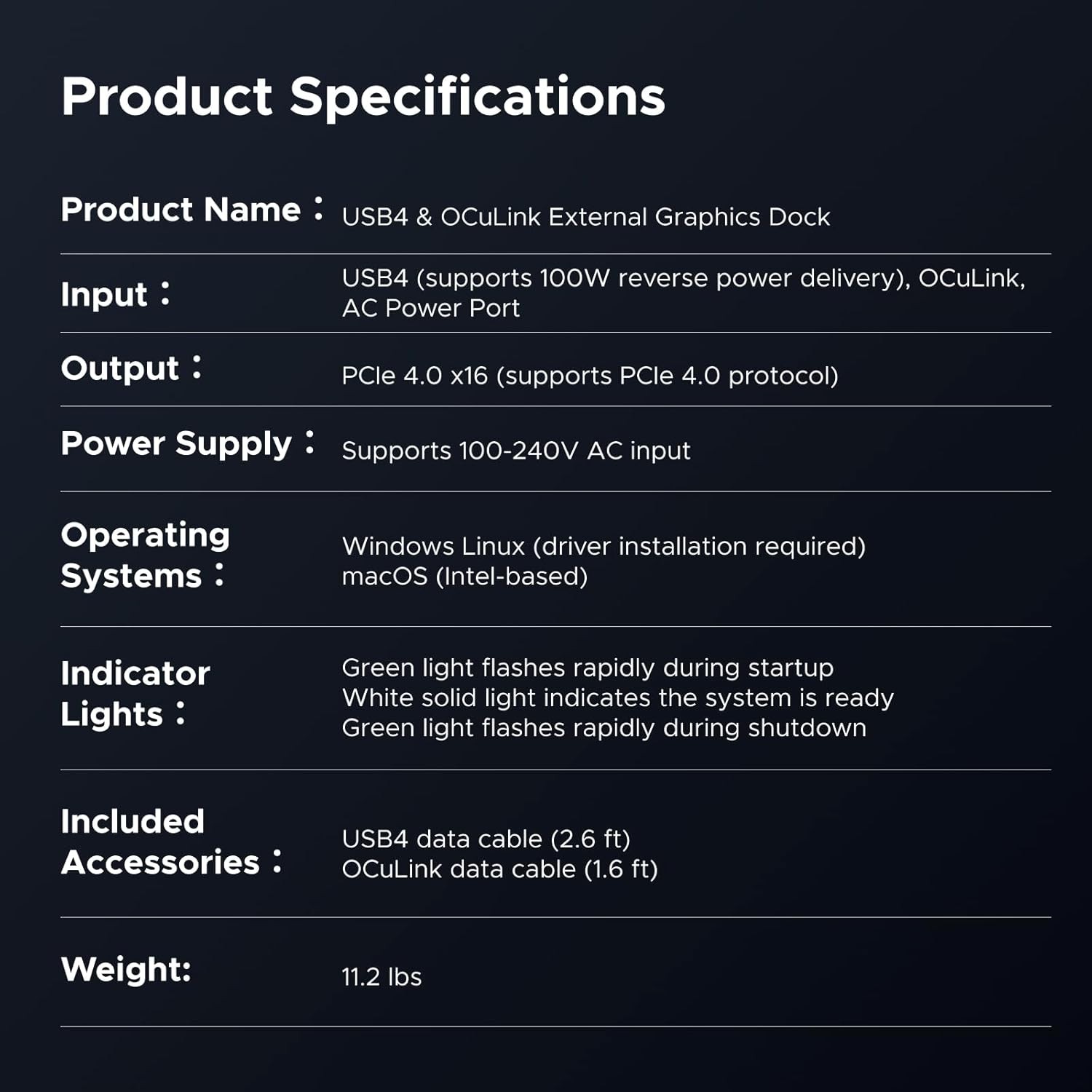Click the White solid light system ready line
This screenshot has height=1092, width=1092.
point(617,697)
